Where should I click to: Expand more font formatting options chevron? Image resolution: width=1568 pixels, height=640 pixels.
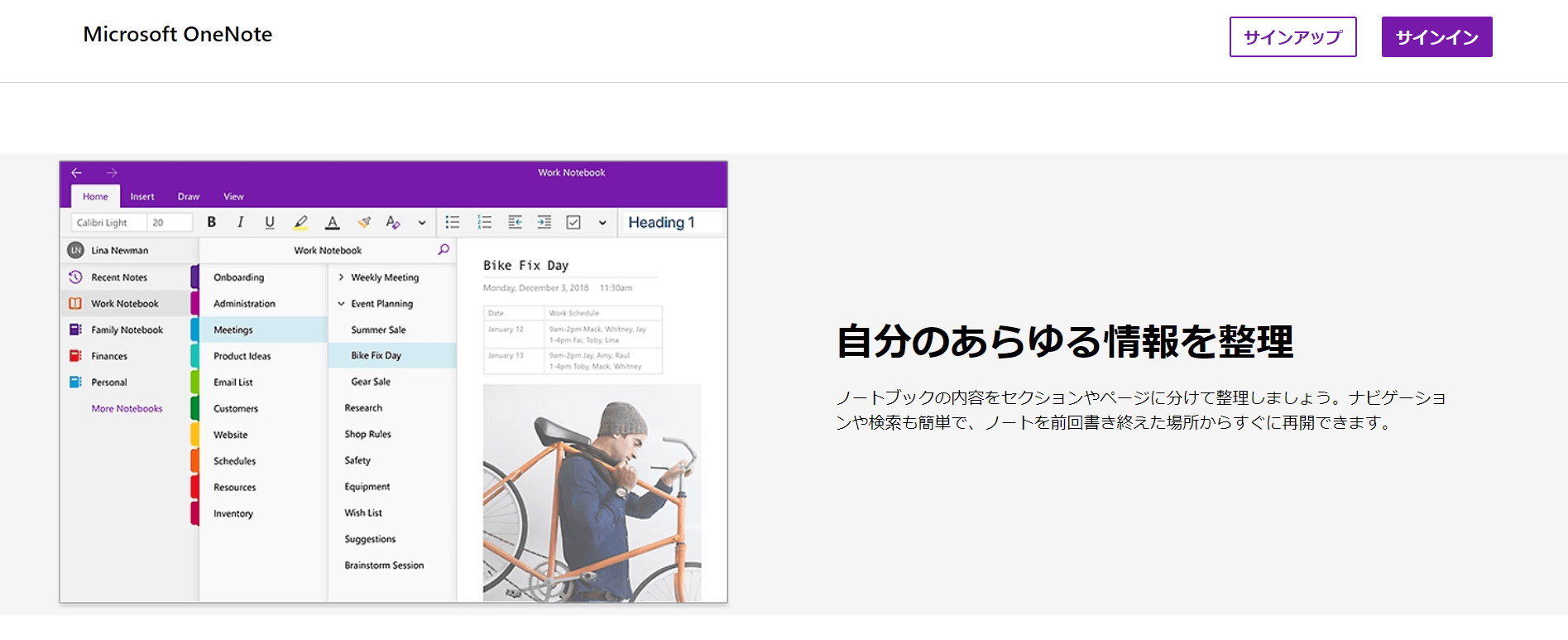tap(422, 223)
